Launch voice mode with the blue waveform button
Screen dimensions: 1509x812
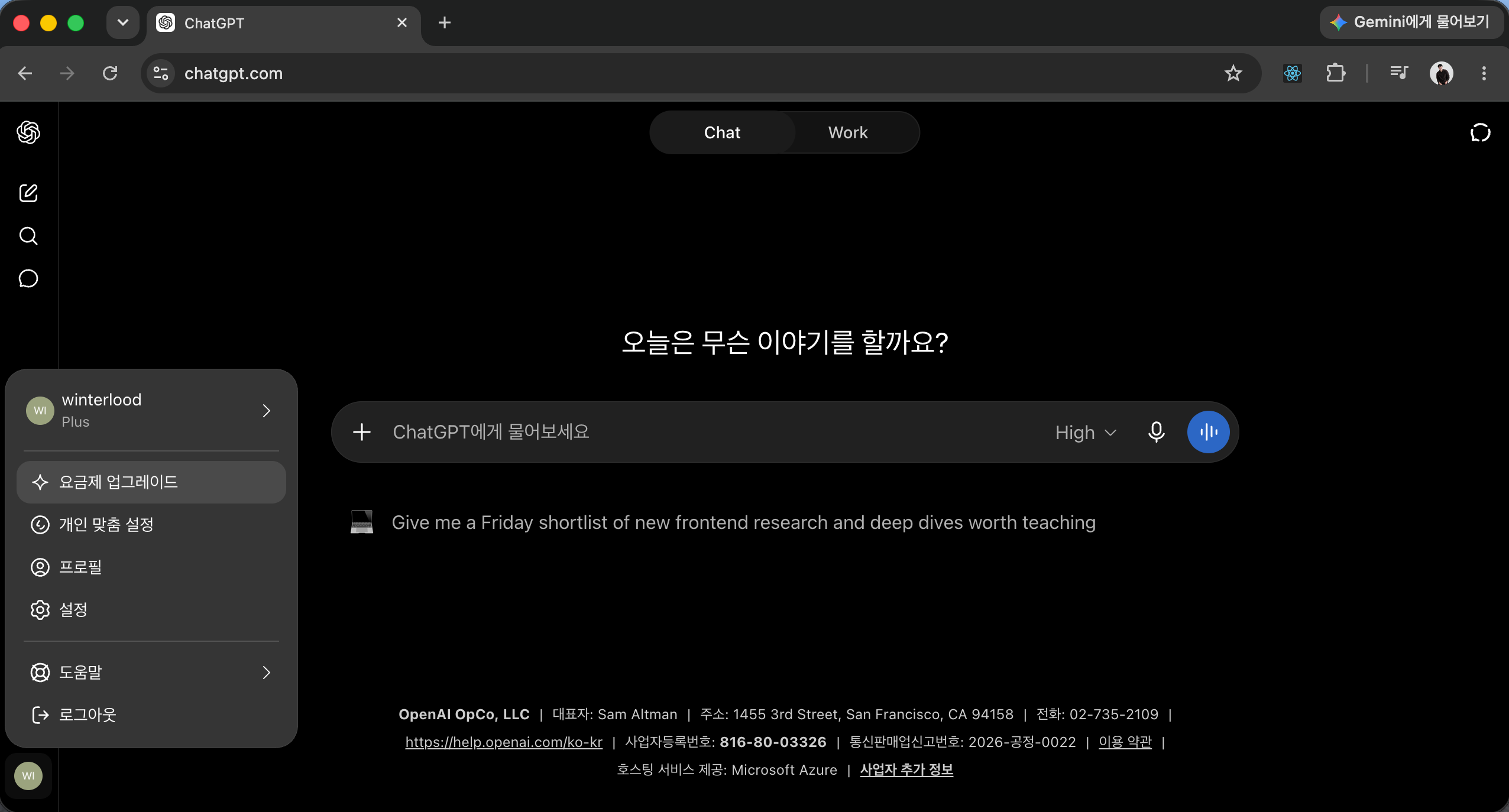pyautogui.click(x=1208, y=432)
